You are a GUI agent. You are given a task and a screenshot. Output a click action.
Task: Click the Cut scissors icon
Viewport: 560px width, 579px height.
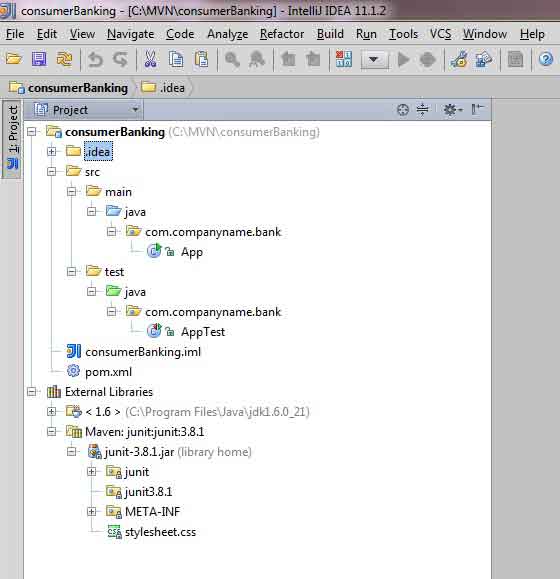click(x=150, y=59)
